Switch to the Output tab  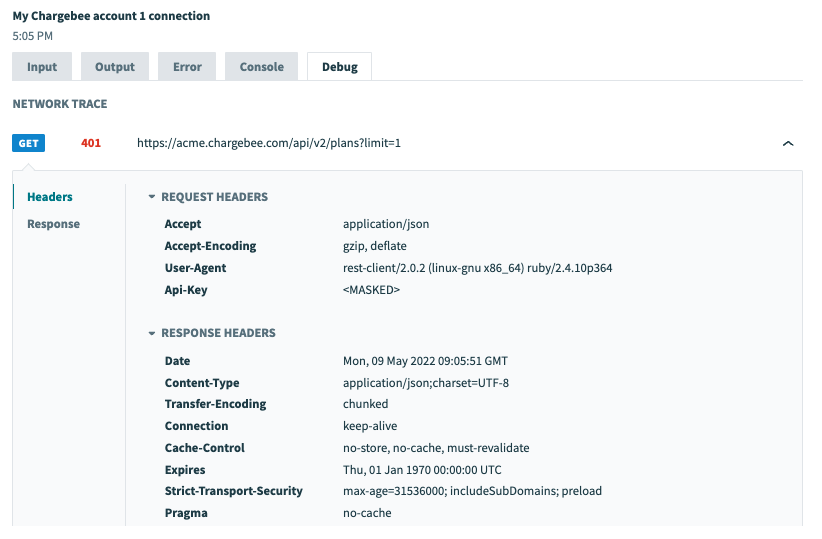point(115,67)
